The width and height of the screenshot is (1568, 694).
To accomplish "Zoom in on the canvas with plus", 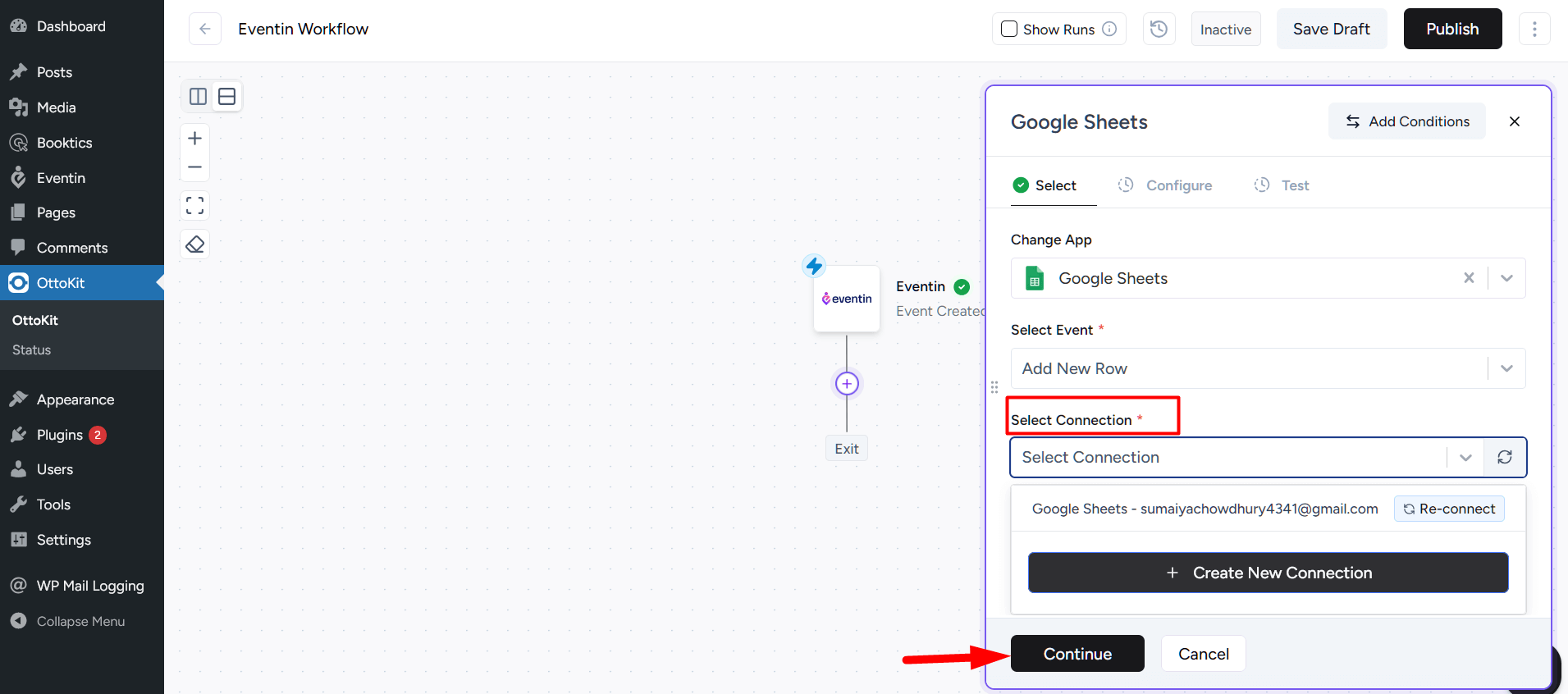I will 194,138.
